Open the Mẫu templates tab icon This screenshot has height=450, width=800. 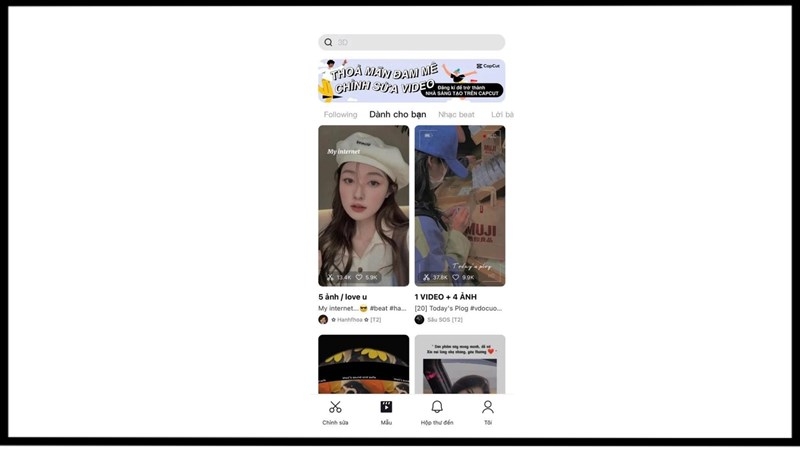(386, 407)
